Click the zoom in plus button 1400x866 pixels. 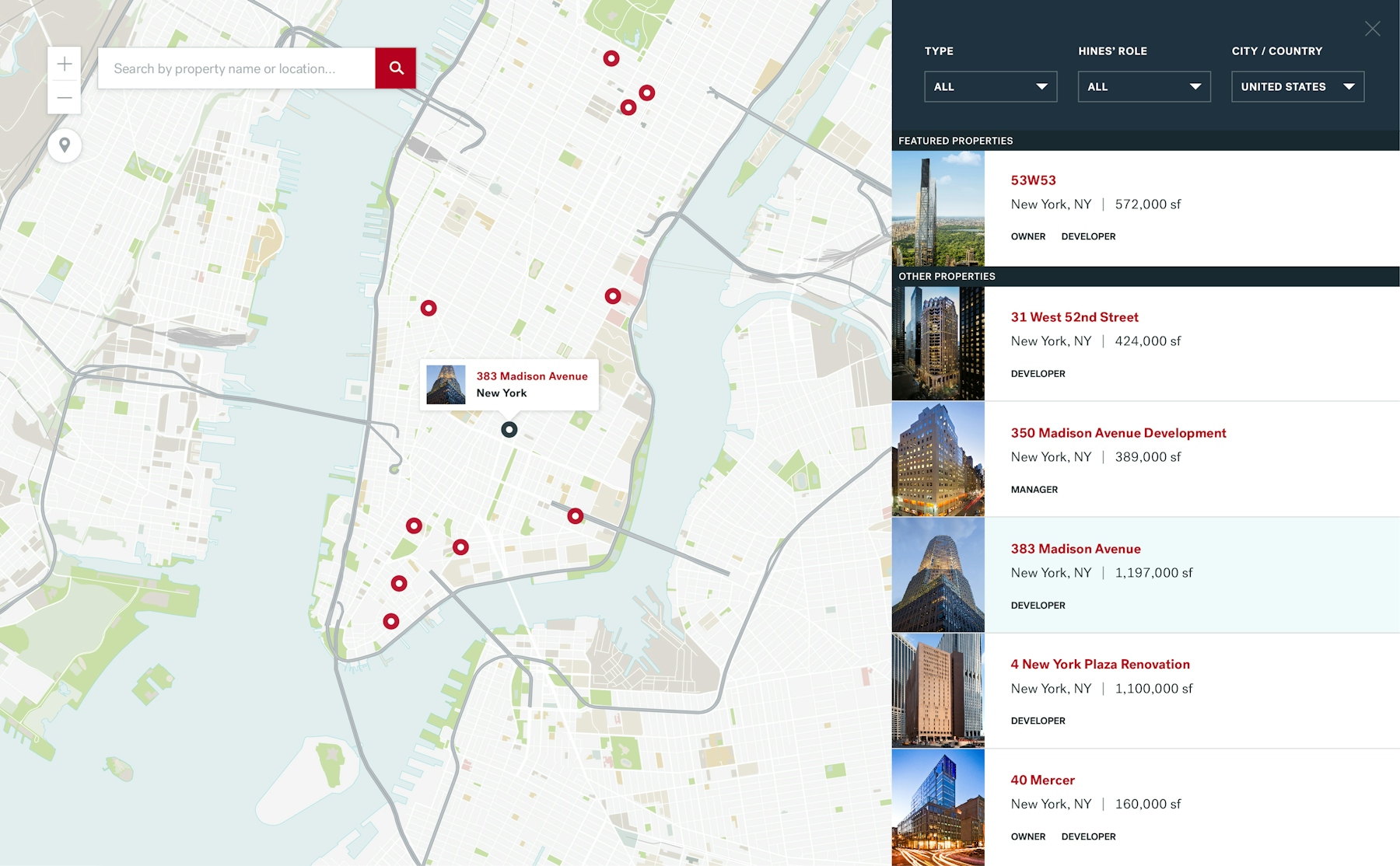65,64
